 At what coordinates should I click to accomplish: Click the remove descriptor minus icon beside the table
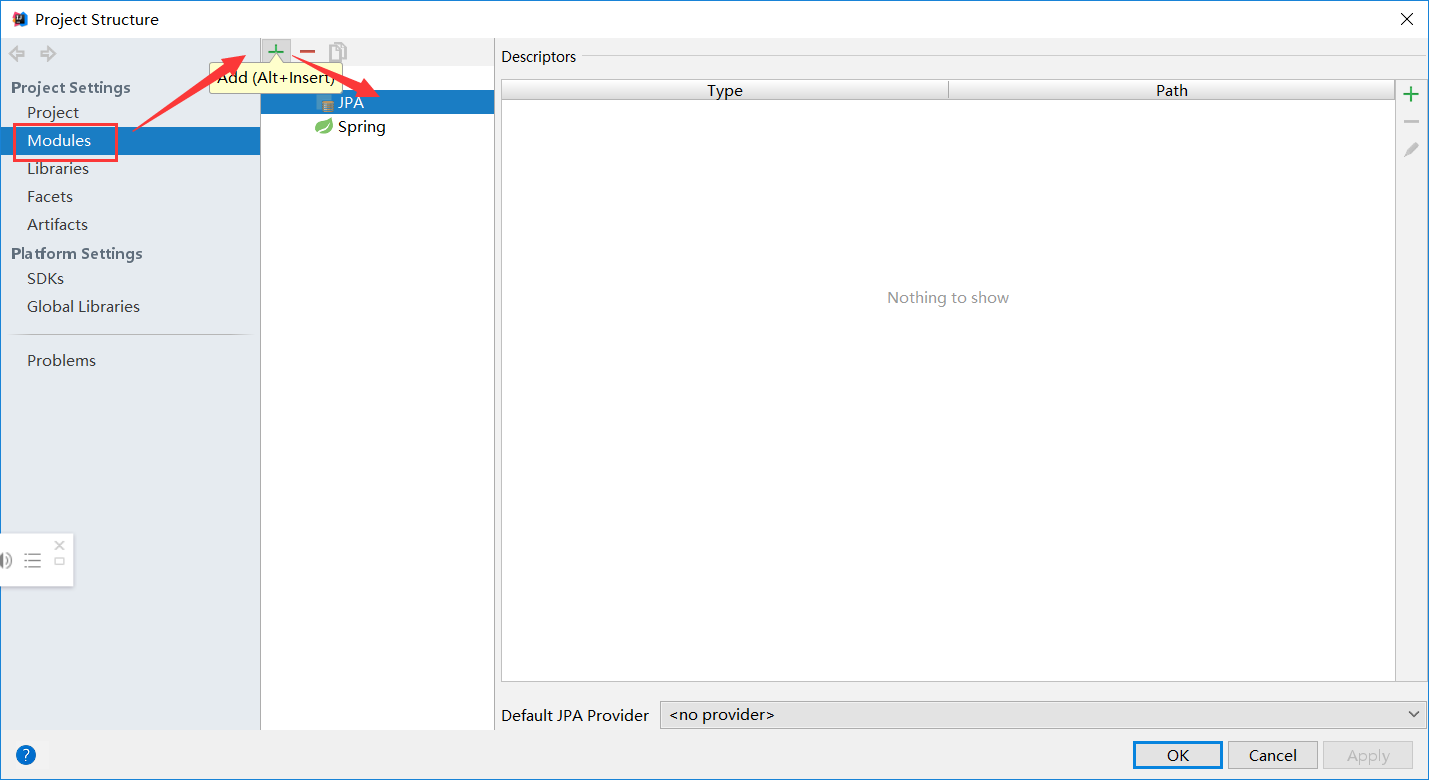coord(1411,122)
